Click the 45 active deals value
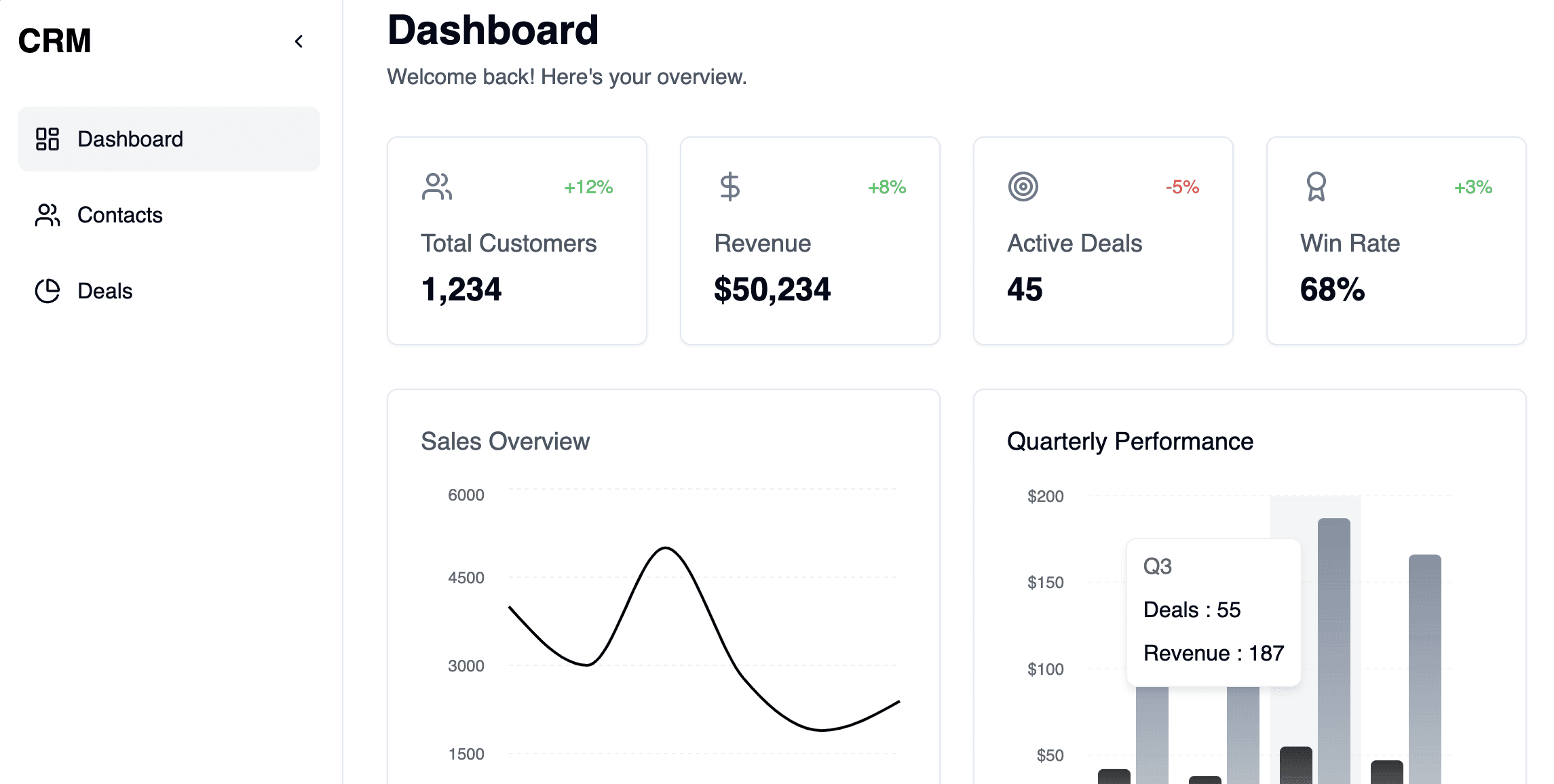1554x784 pixels. tap(1025, 290)
